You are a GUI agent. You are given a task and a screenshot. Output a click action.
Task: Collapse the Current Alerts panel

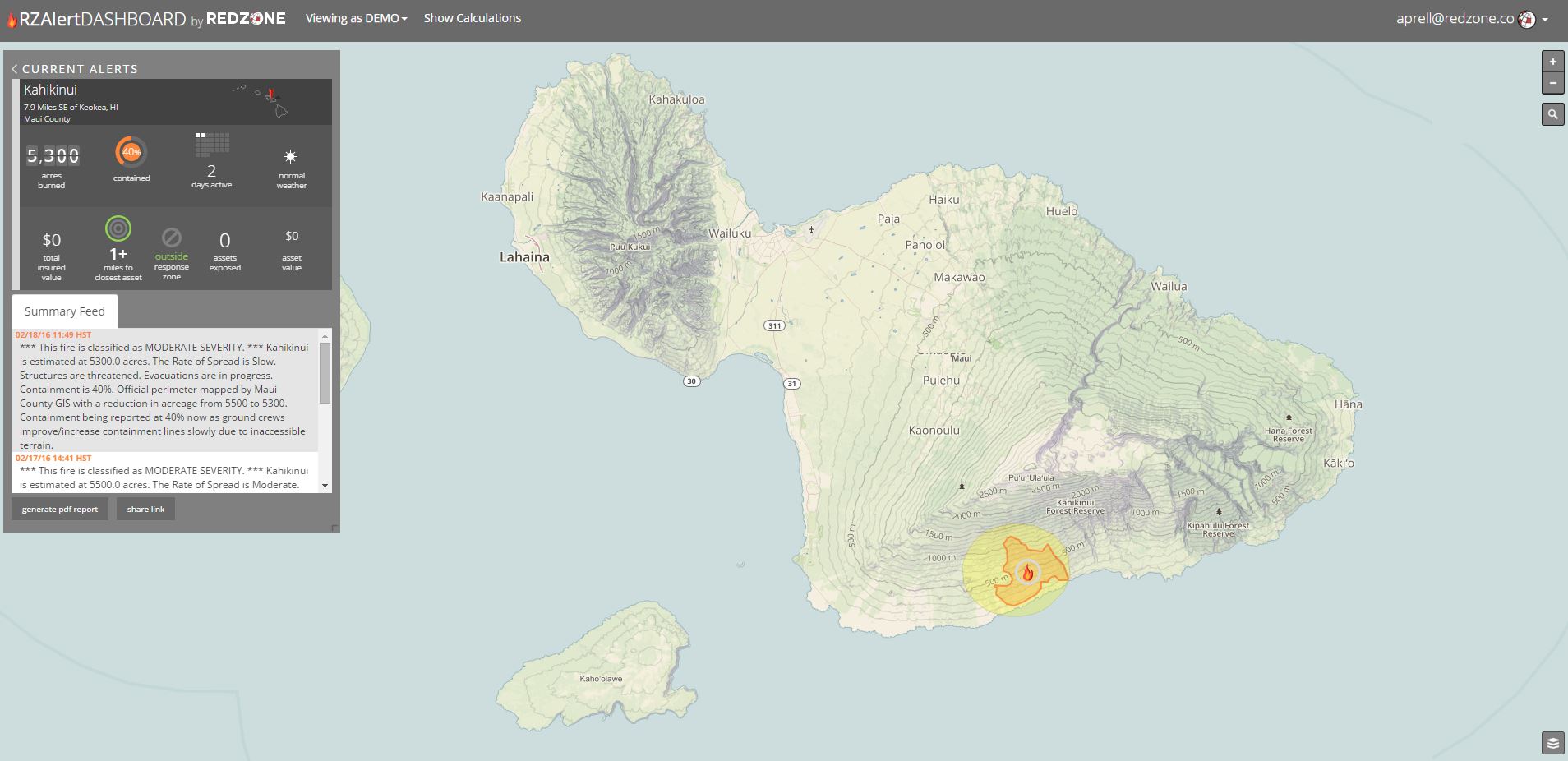(x=15, y=69)
